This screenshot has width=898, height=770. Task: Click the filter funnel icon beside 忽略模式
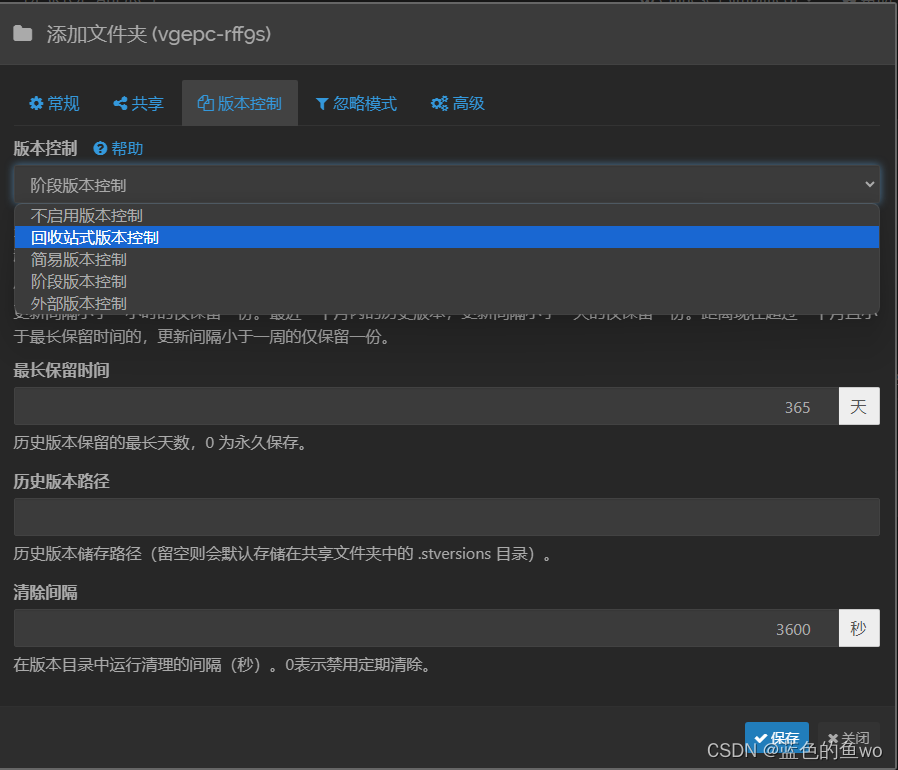(x=322, y=104)
